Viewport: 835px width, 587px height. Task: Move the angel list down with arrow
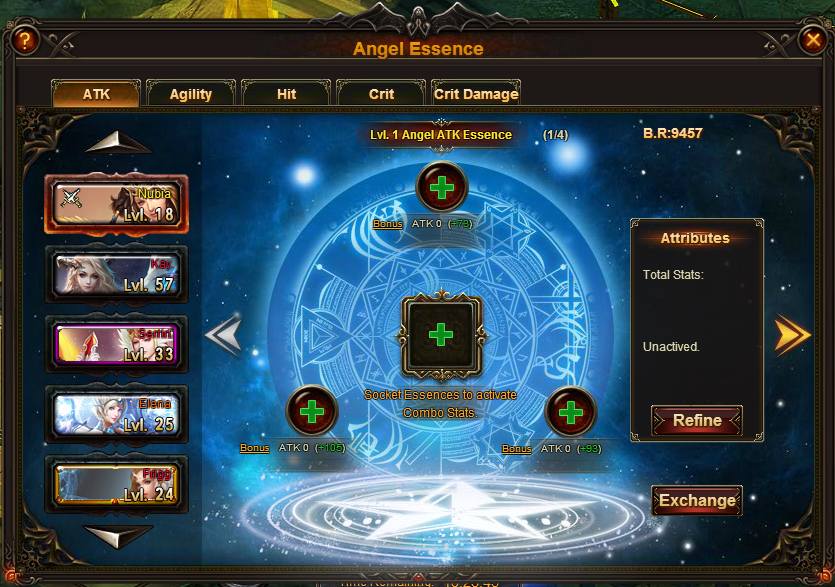[x=118, y=536]
